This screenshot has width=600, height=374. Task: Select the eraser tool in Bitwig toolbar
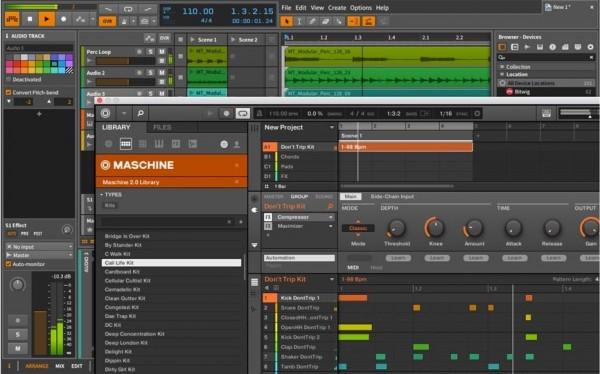pyautogui.click(x=326, y=21)
